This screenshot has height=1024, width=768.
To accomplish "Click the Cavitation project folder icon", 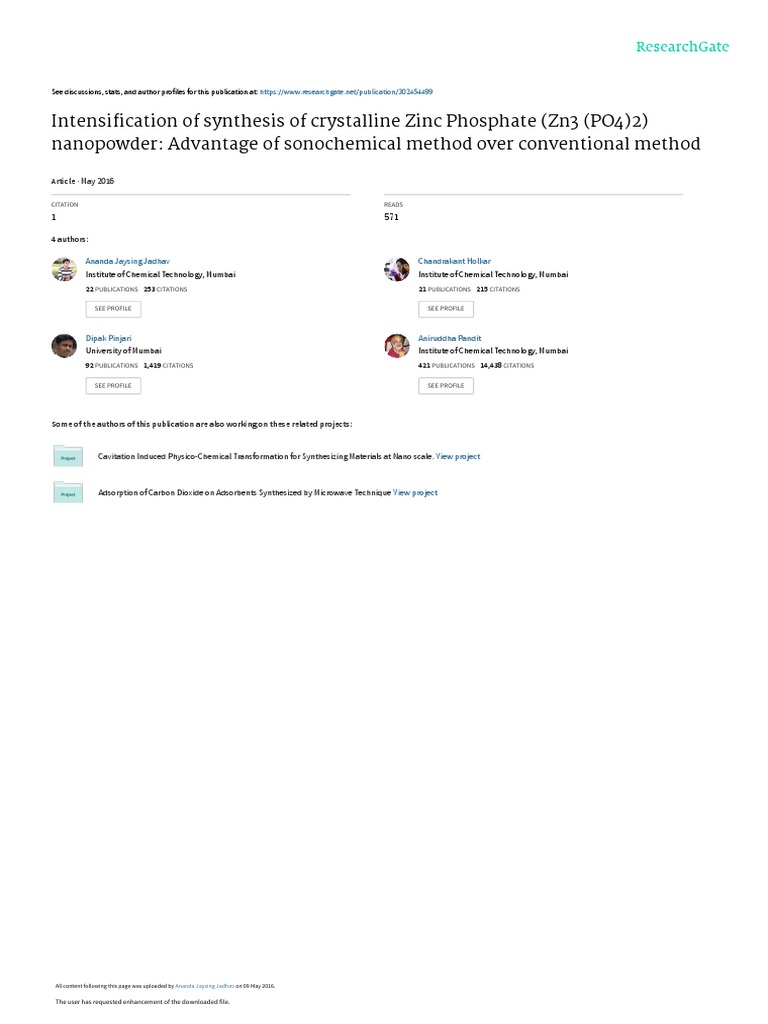I will coord(68,456).
